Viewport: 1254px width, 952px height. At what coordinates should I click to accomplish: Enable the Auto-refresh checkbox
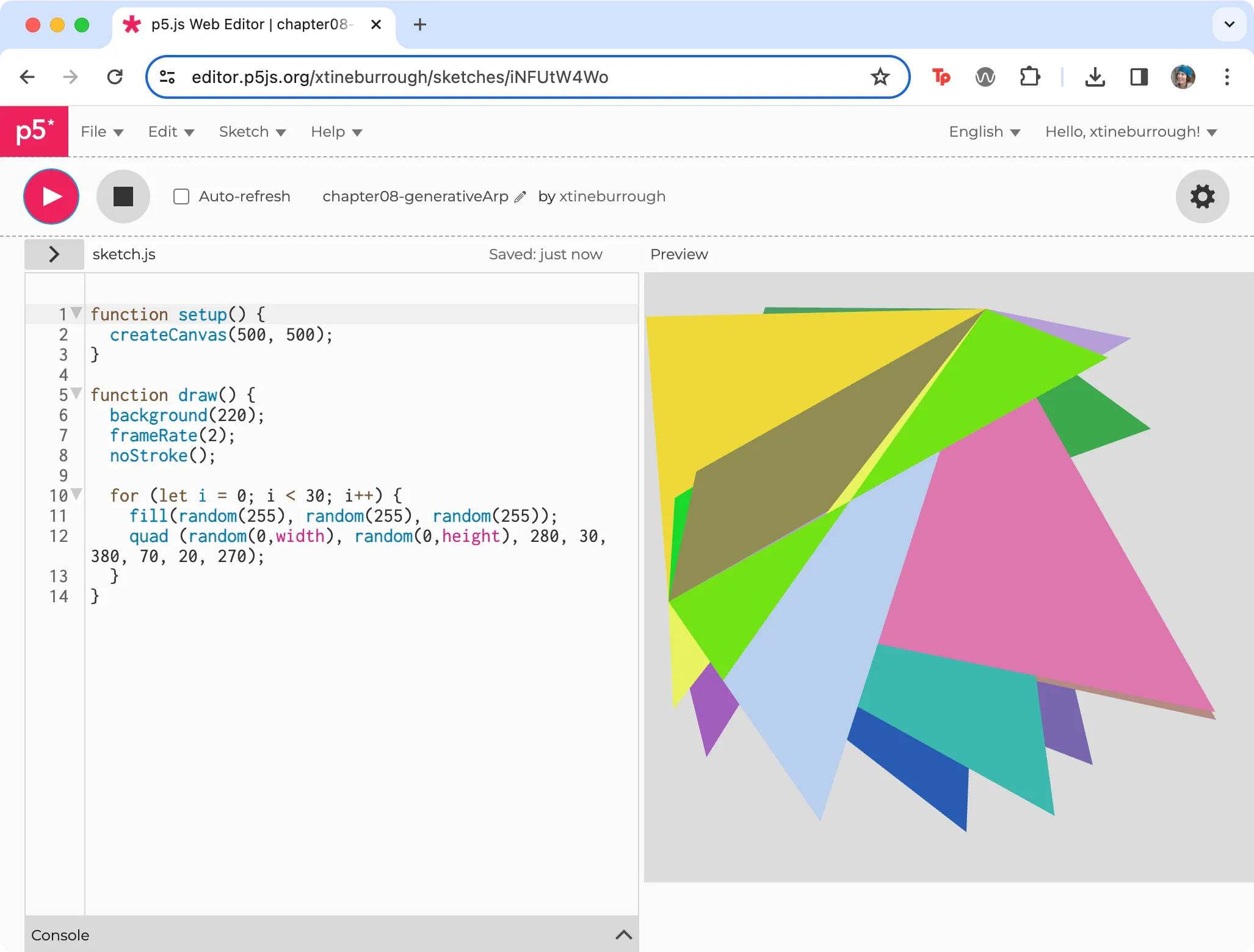point(181,197)
